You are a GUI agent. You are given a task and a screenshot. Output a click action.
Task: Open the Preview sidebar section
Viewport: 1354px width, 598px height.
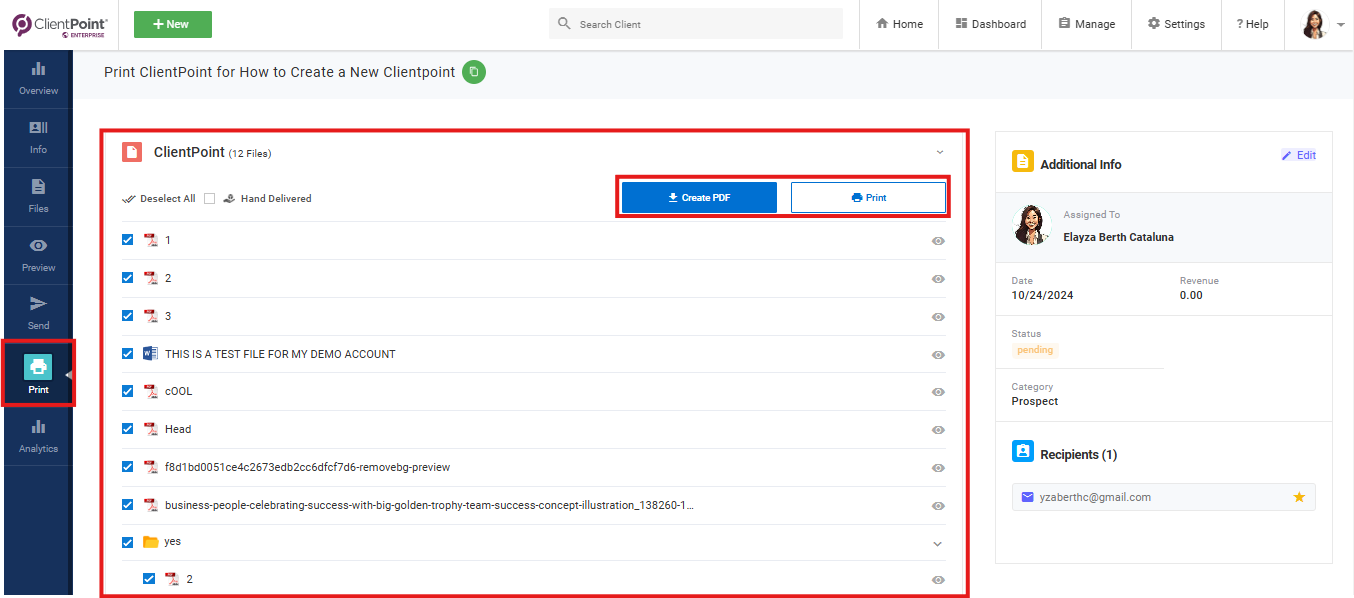[38, 256]
